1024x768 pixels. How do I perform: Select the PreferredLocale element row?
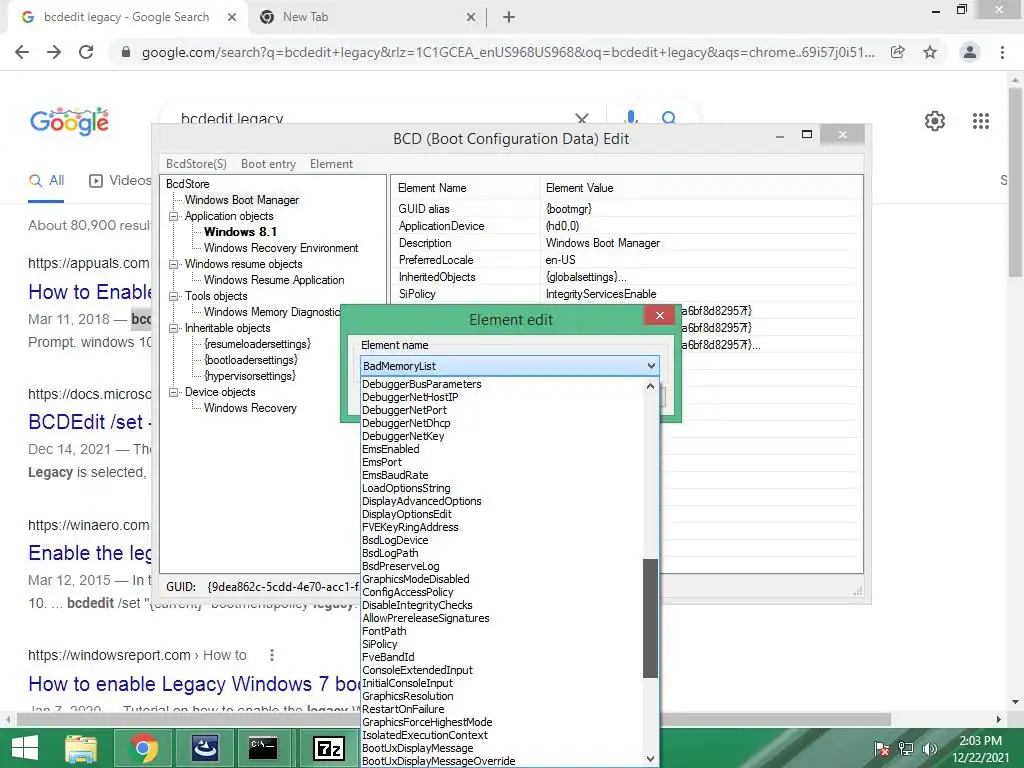pyautogui.click(x=627, y=260)
